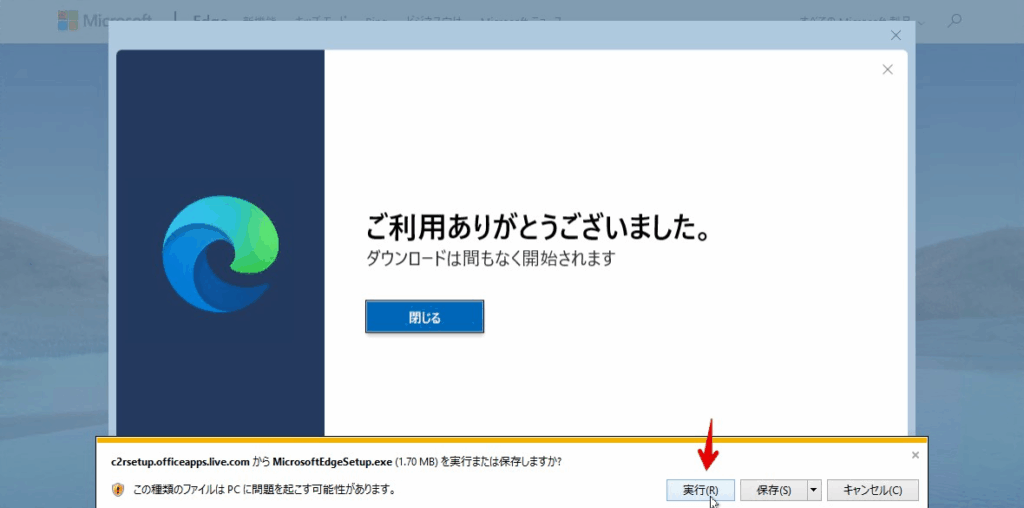Click the MicrosoftEdgeSetup.exe file name text
This screenshot has width=1024, height=508.
pyautogui.click(x=332, y=462)
